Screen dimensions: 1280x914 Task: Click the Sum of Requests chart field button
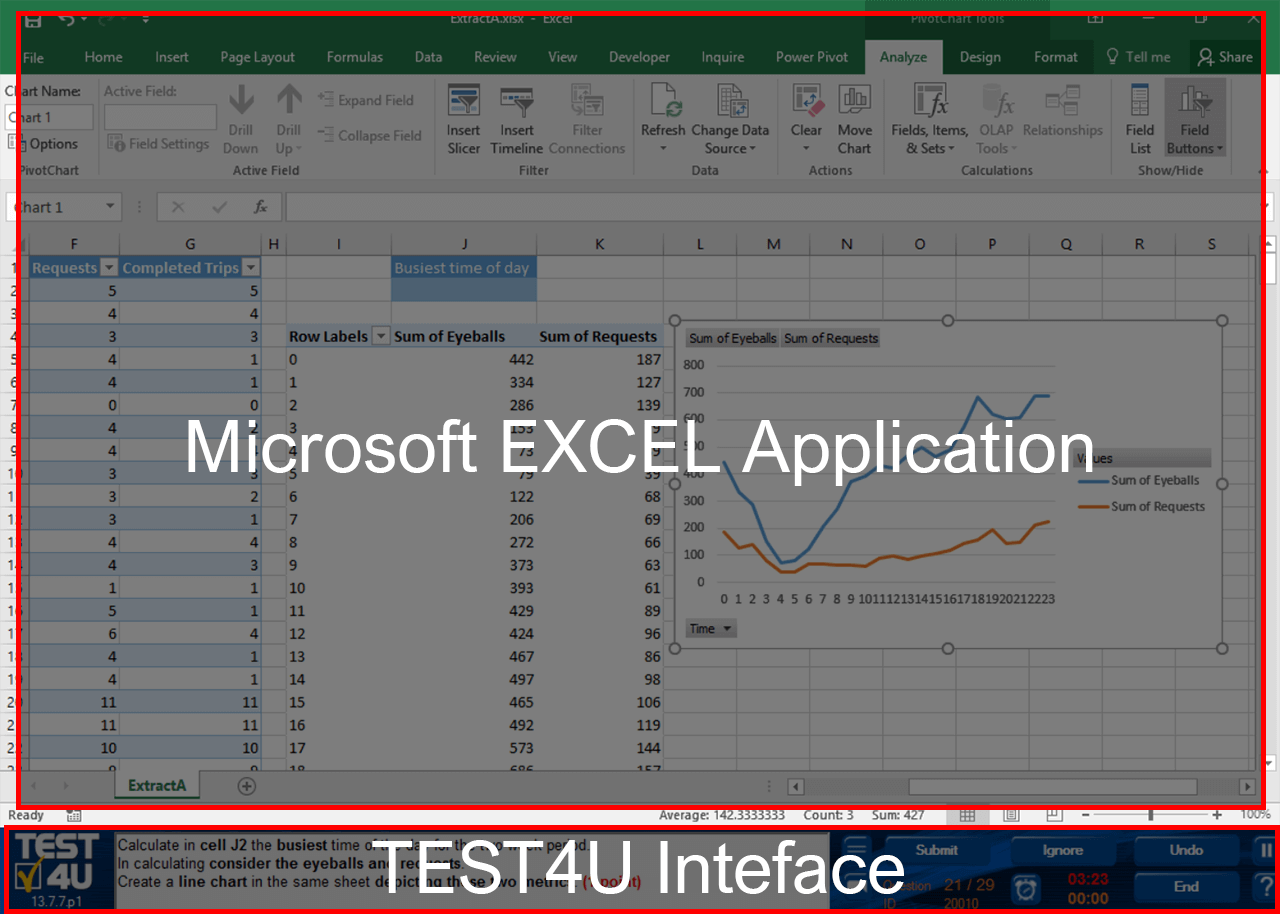(831, 338)
